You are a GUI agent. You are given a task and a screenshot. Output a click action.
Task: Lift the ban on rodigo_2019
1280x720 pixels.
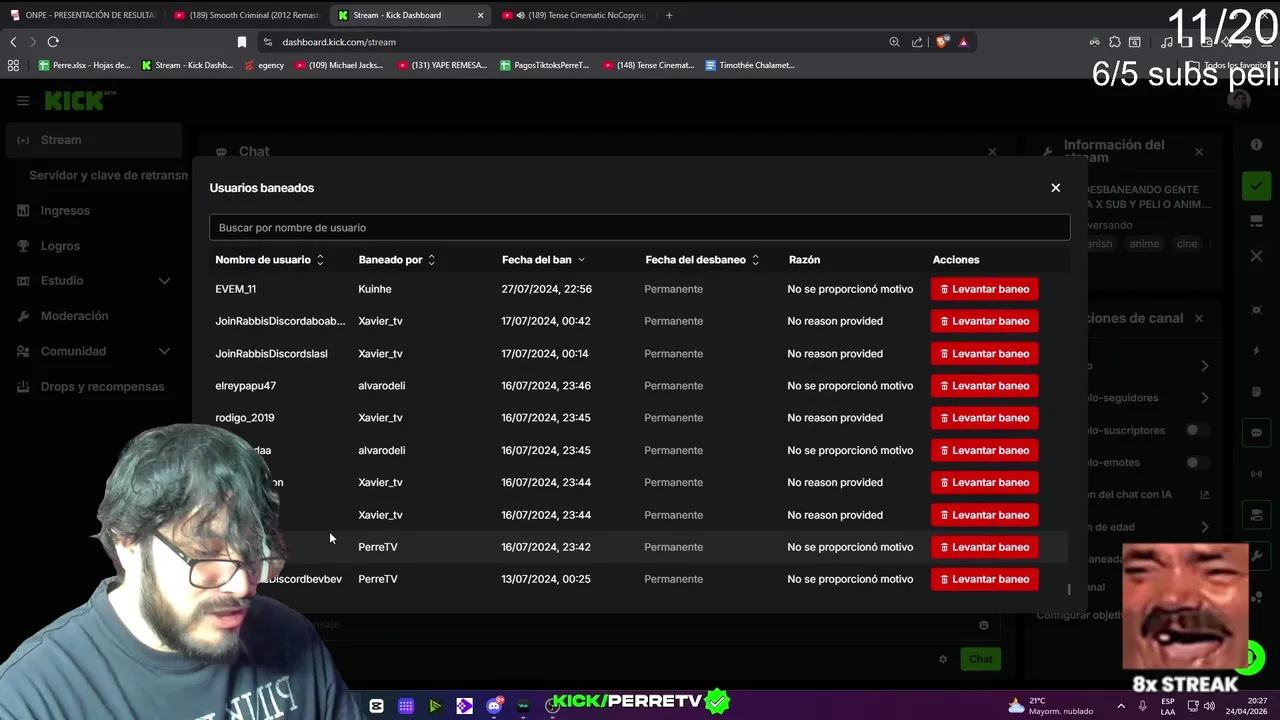[x=985, y=418]
